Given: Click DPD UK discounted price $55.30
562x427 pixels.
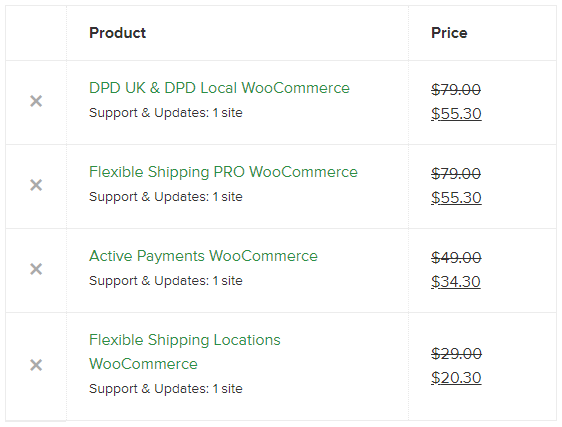Looking at the screenshot, I should click(456, 114).
